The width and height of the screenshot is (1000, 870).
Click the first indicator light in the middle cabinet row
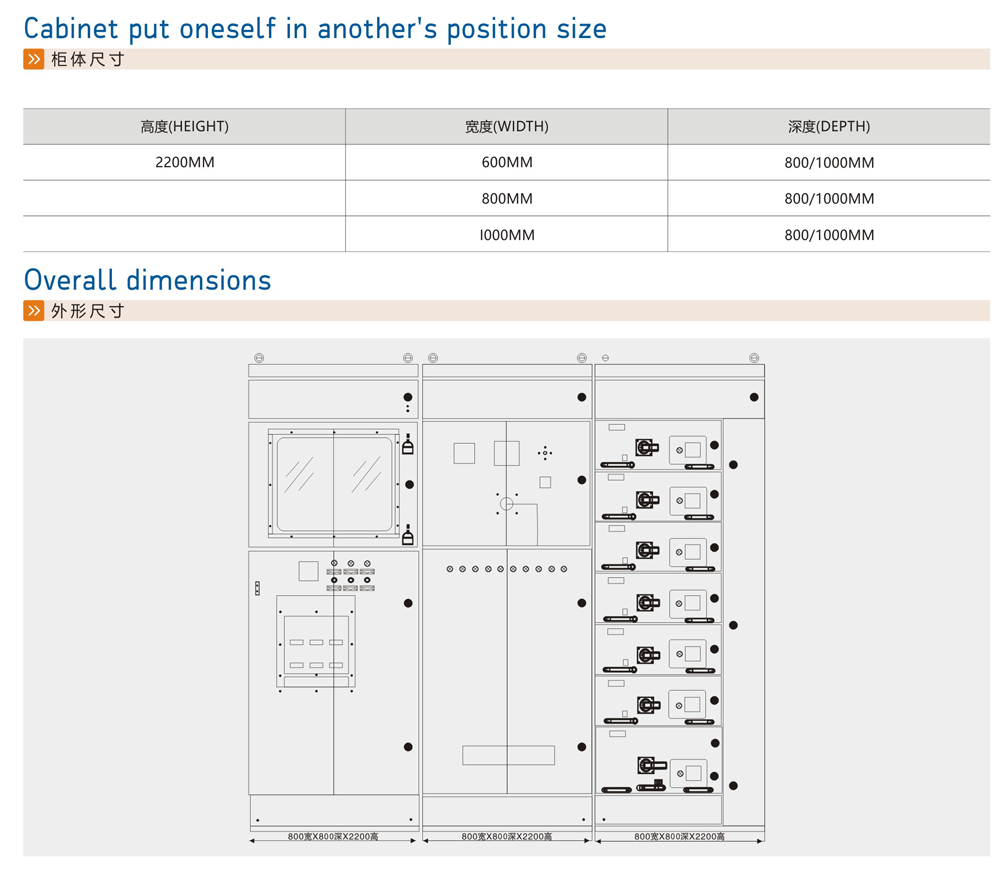pyautogui.click(x=450, y=569)
